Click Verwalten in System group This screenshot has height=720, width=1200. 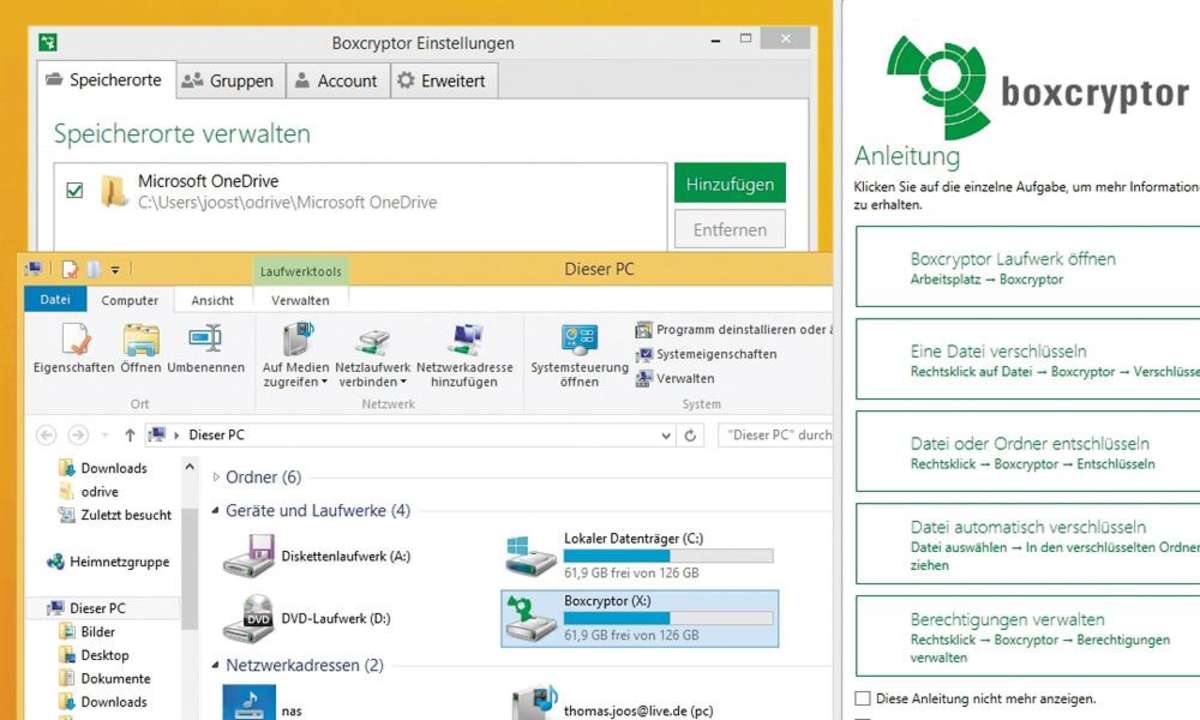pos(675,379)
